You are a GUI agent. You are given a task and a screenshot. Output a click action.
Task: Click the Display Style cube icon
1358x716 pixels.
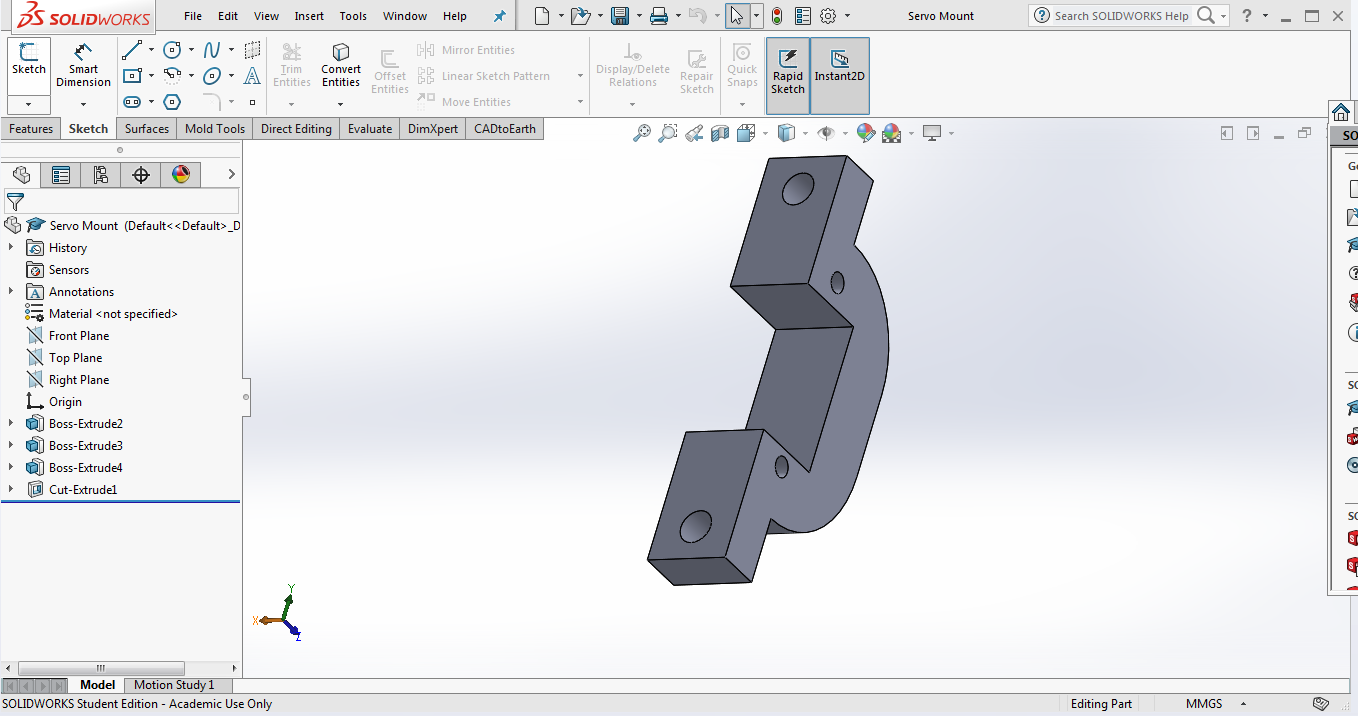coord(787,133)
